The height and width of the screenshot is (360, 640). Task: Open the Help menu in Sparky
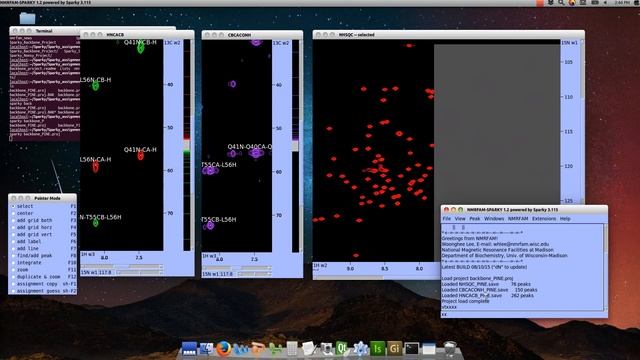tap(565, 219)
